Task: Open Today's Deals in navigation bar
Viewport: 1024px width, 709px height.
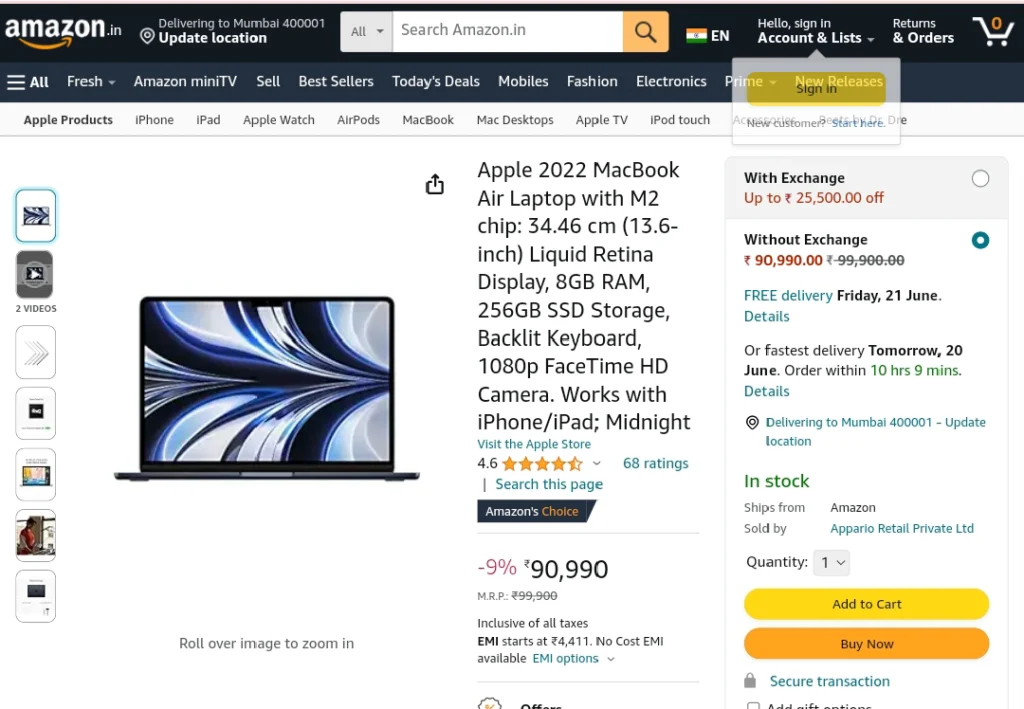Action: [x=436, y=82]
